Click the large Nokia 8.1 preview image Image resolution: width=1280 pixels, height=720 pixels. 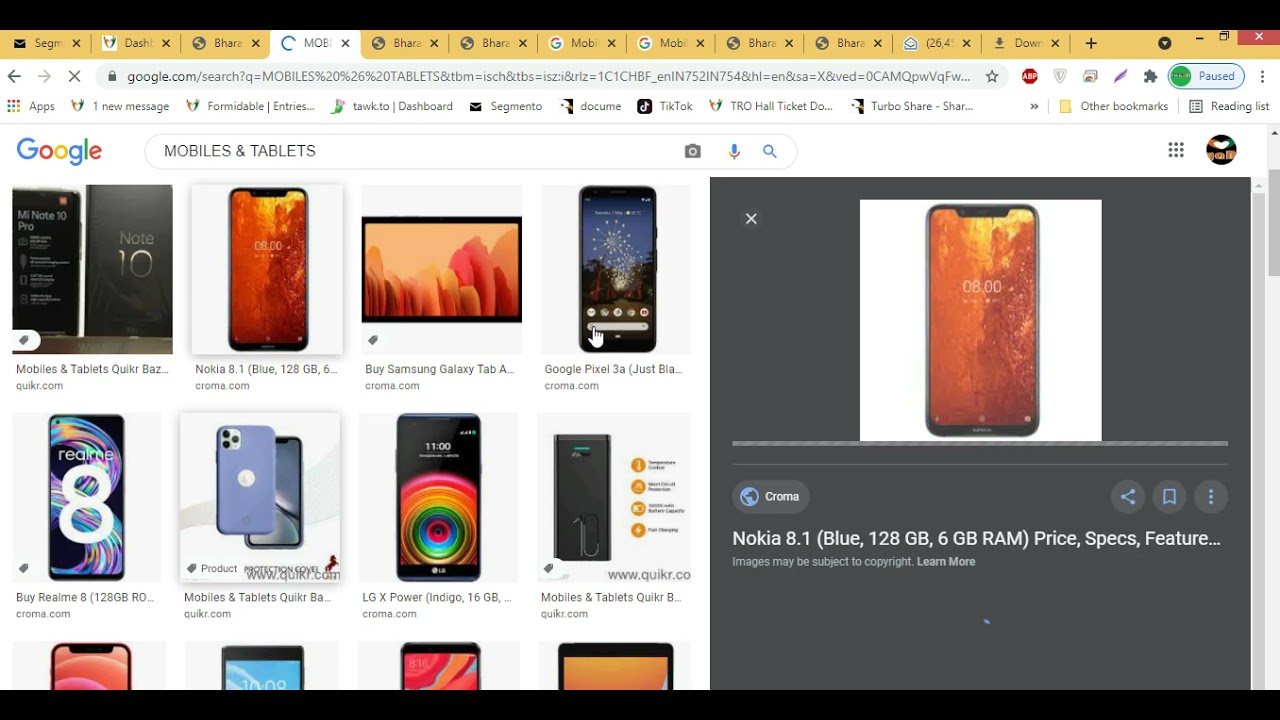(981, 320)
